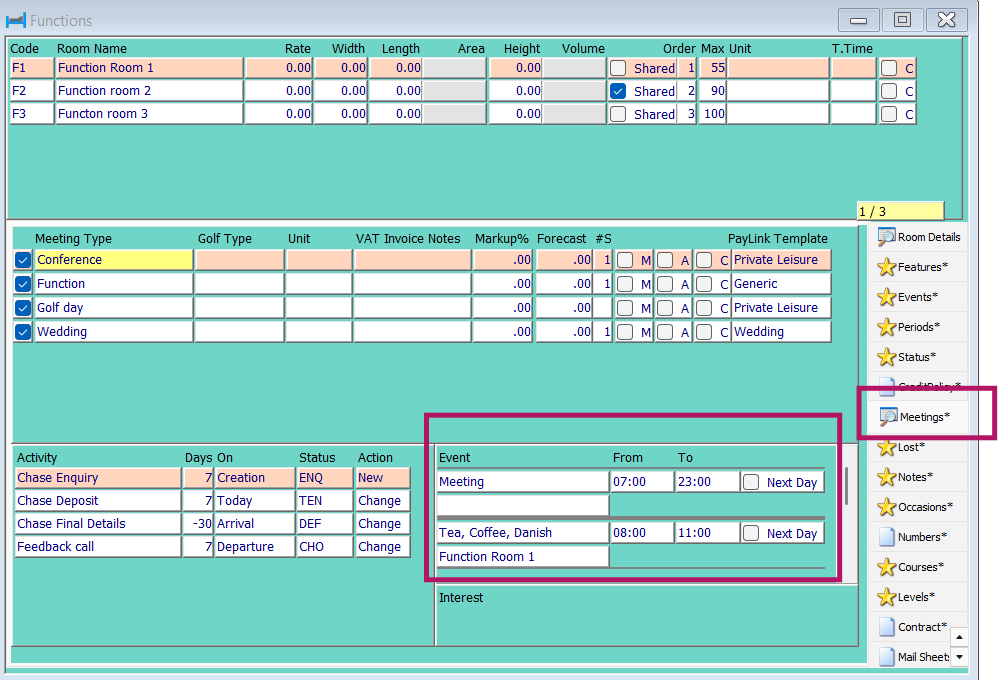Viewport: 998px width, 680px height.
Task: Click the TEN status field
Action: click(x=325, y=501)
